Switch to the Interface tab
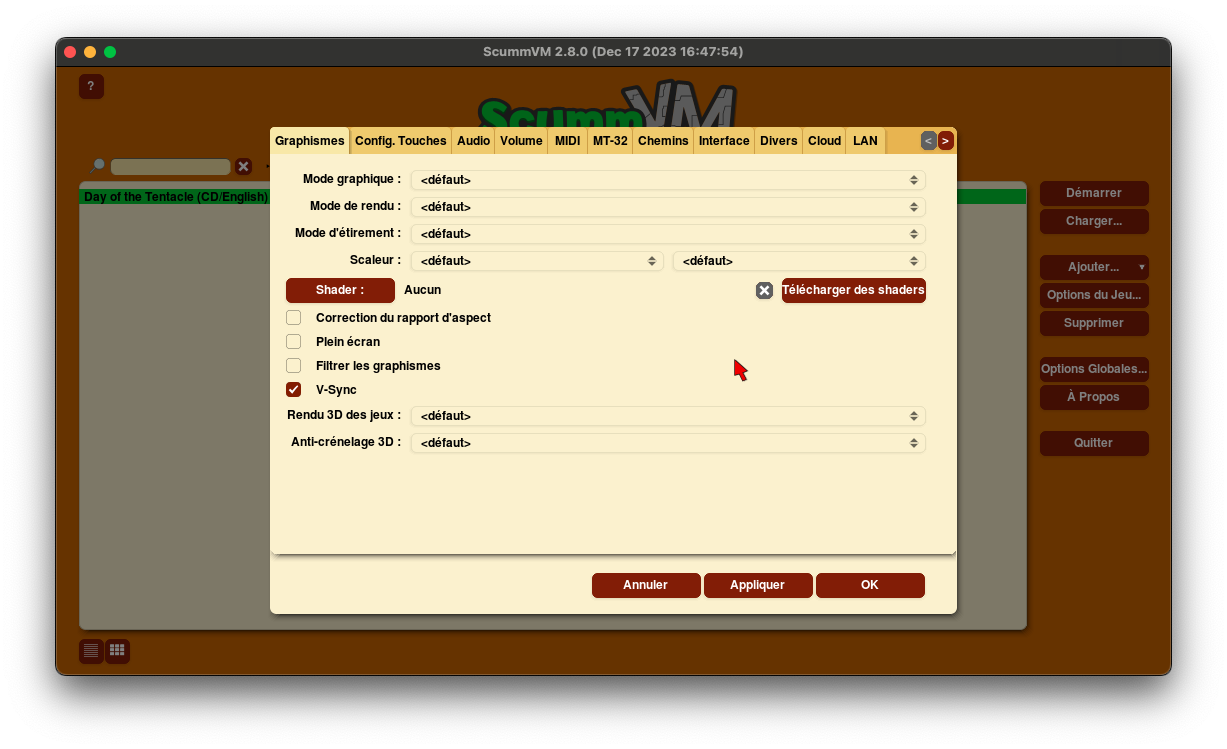Screen dimensions: 1227x749 click(724, 141)
